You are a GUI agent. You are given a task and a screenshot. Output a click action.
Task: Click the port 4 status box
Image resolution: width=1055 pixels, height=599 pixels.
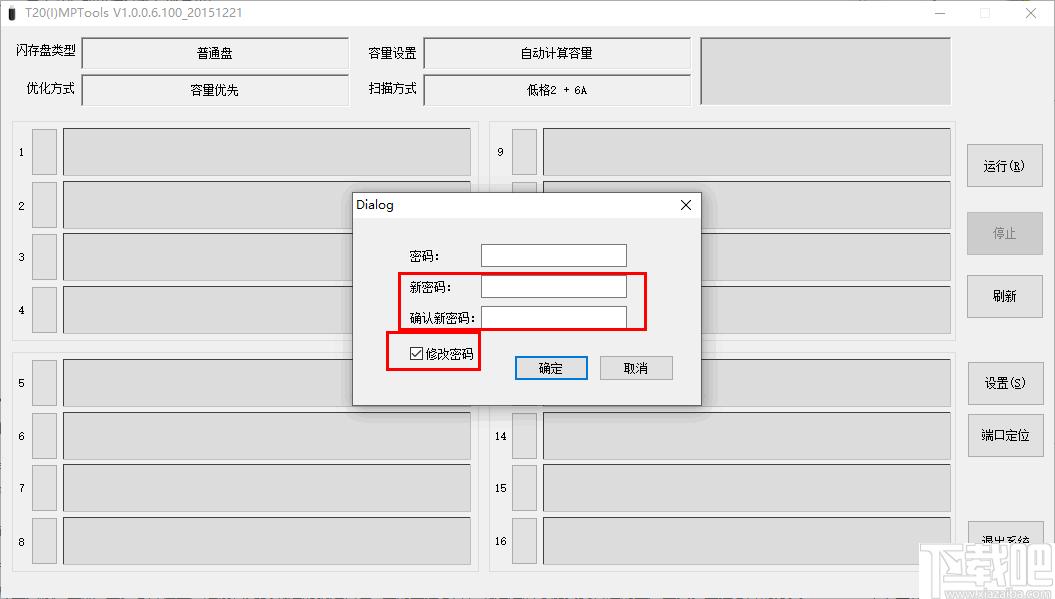(x=44, y=310)
